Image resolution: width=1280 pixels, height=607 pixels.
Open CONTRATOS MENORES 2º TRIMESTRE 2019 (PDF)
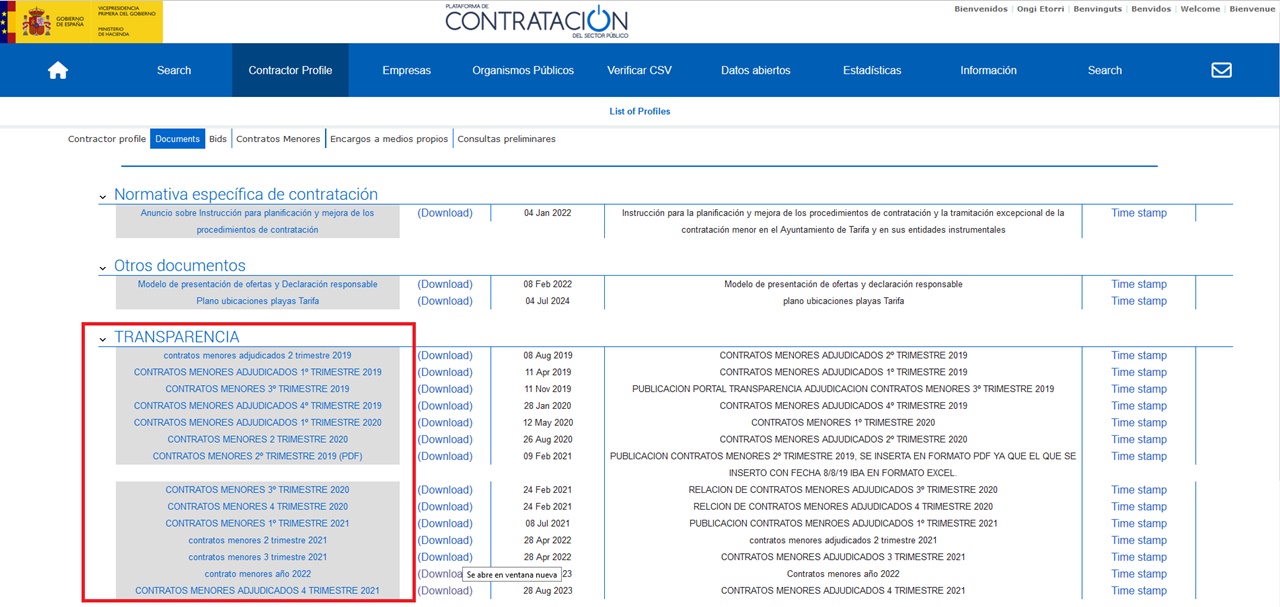pyautogui.click(x=257, y=456)
